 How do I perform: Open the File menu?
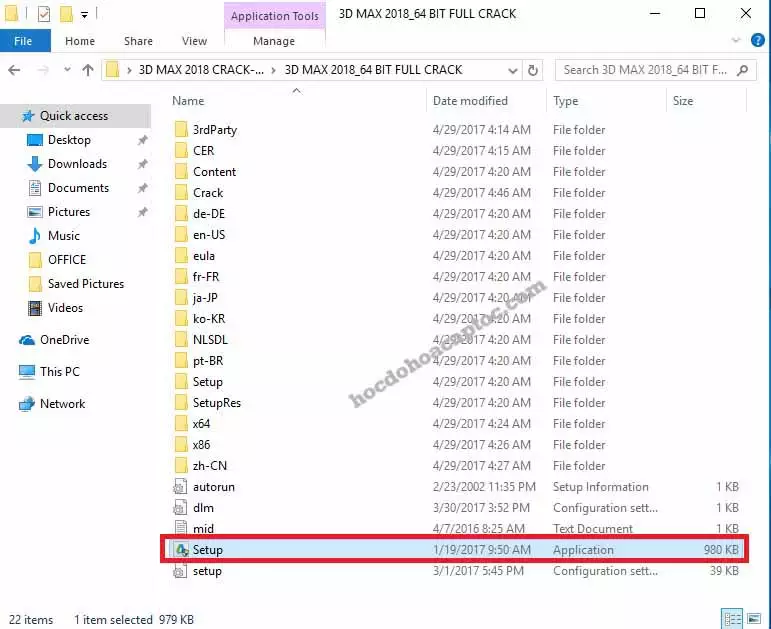(x=23, y=41)
